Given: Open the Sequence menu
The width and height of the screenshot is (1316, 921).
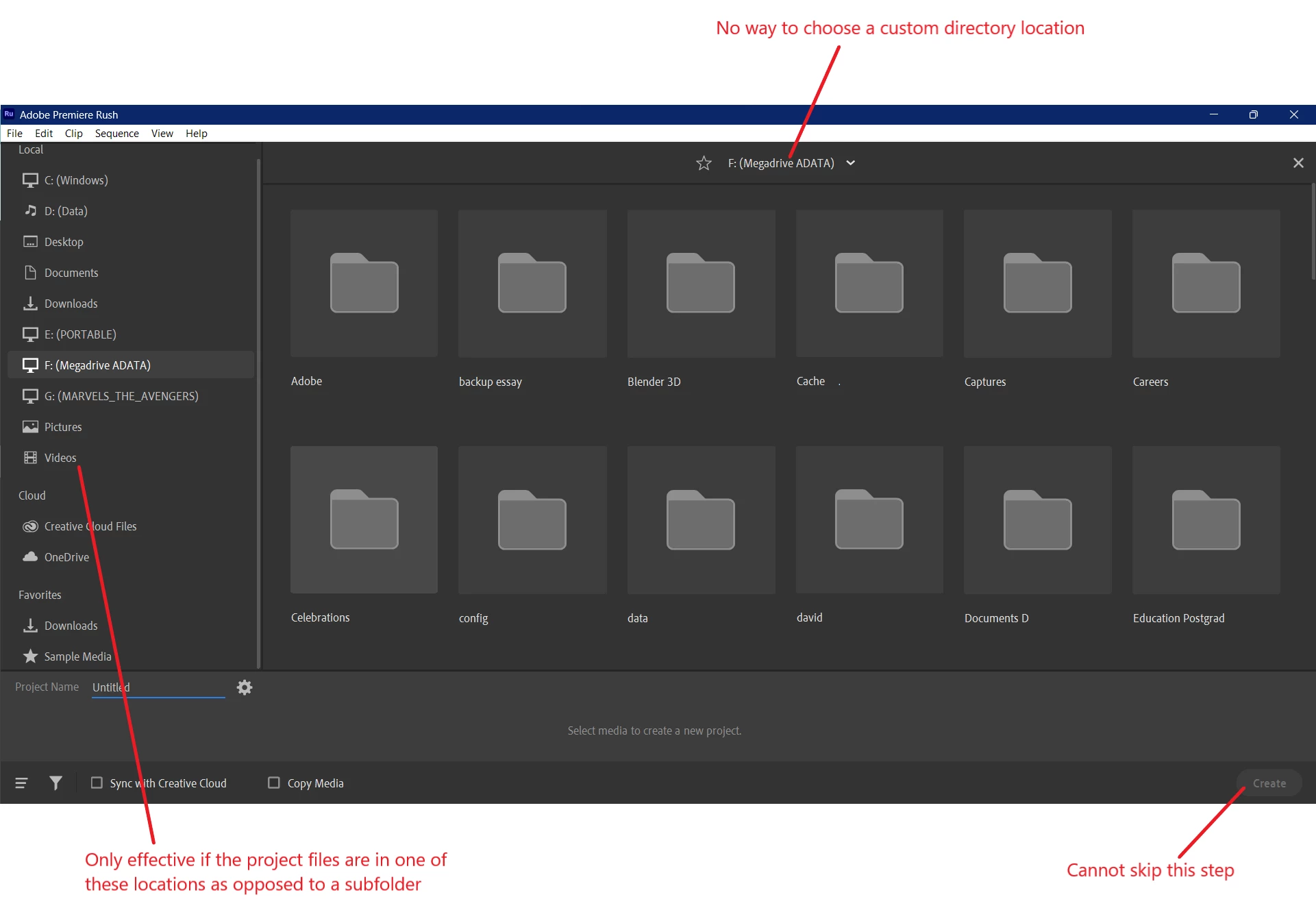Looking at the screenshot, I should (x=116, y=134).
